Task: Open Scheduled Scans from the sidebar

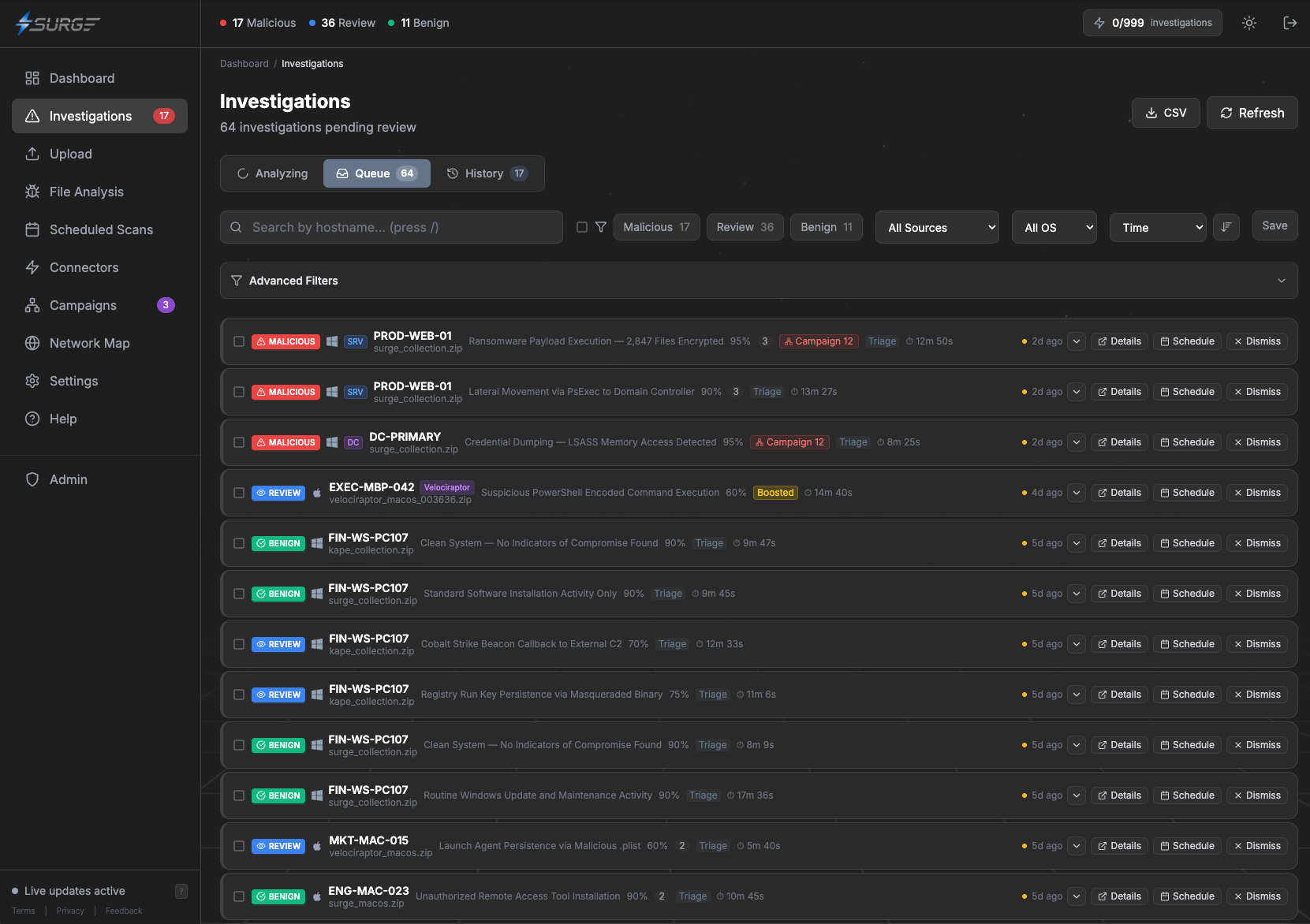Action: pos(101,229)
